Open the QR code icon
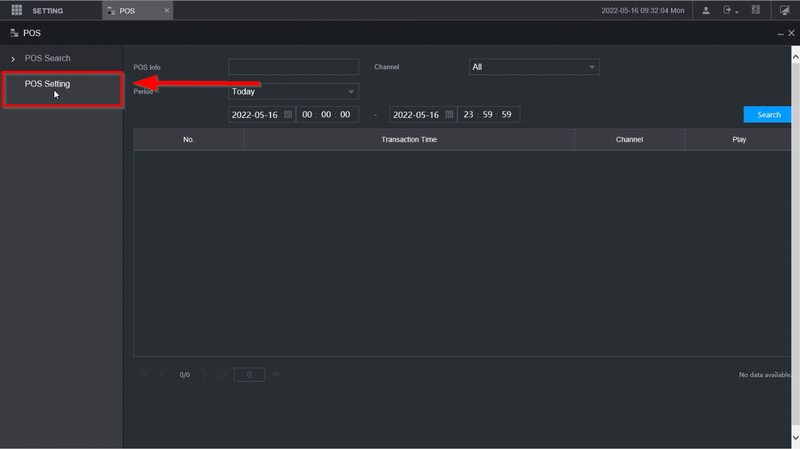The height and width of the screenshot is (449, 800). pyautogui.click(x=756, y=10)
